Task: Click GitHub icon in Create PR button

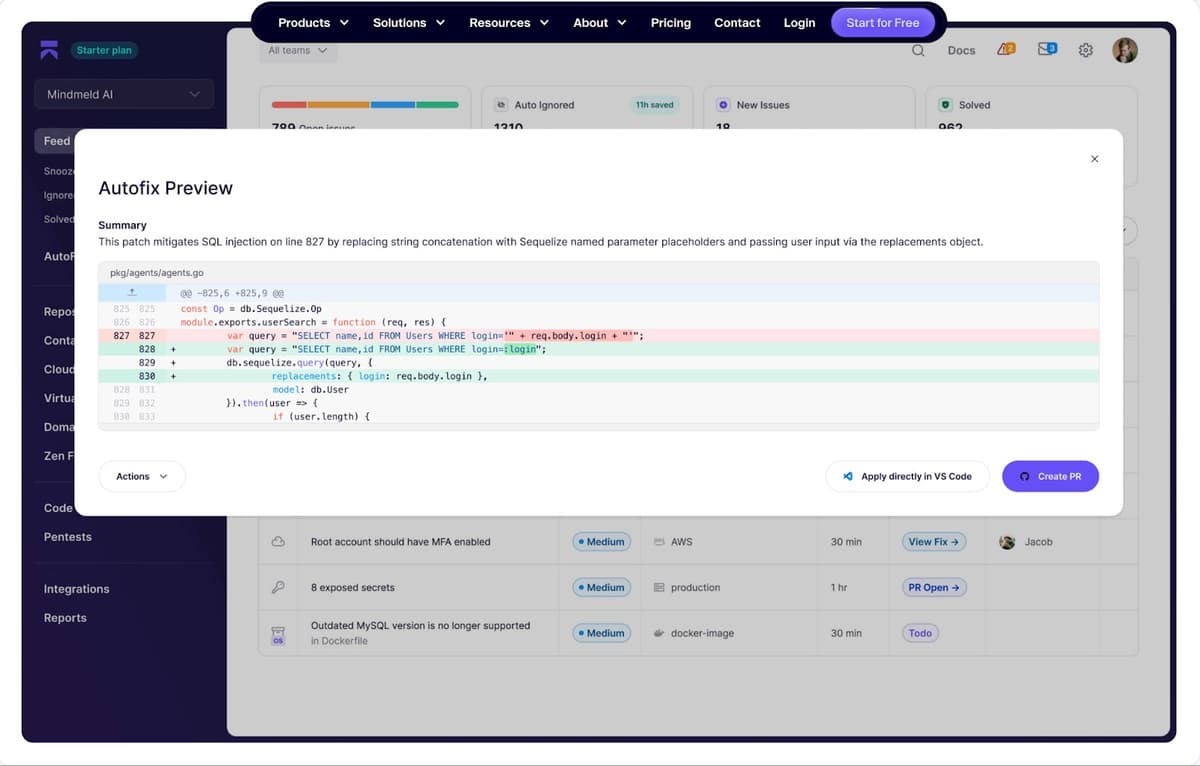Action: tap(1025, 476)
